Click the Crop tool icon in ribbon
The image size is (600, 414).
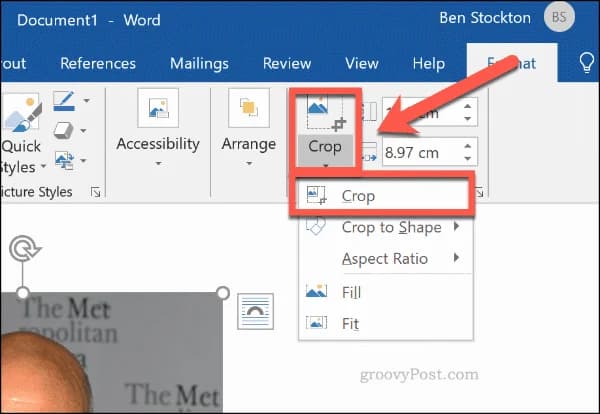(x=325, y=114)
